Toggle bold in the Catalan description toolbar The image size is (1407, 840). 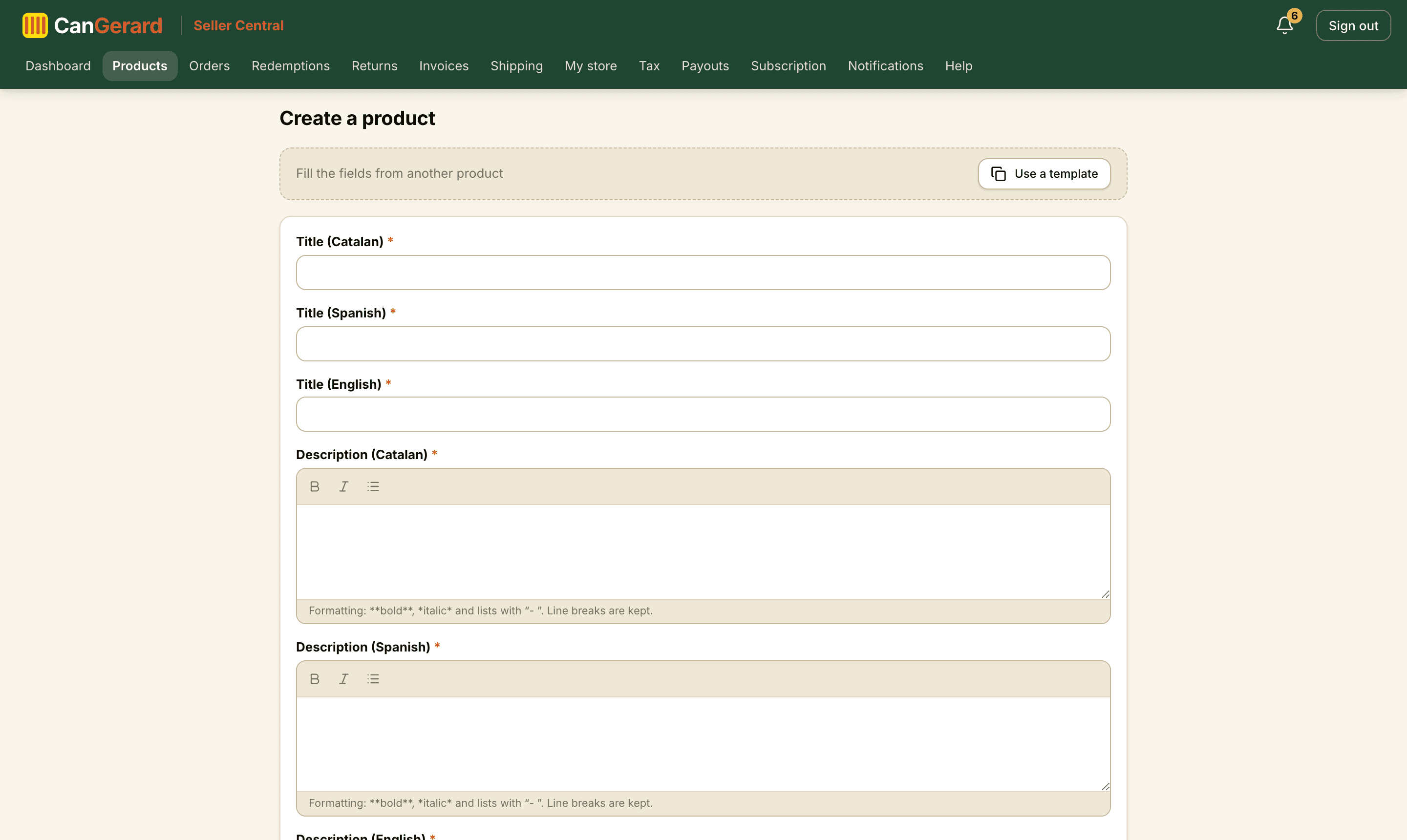coord(315,486)
